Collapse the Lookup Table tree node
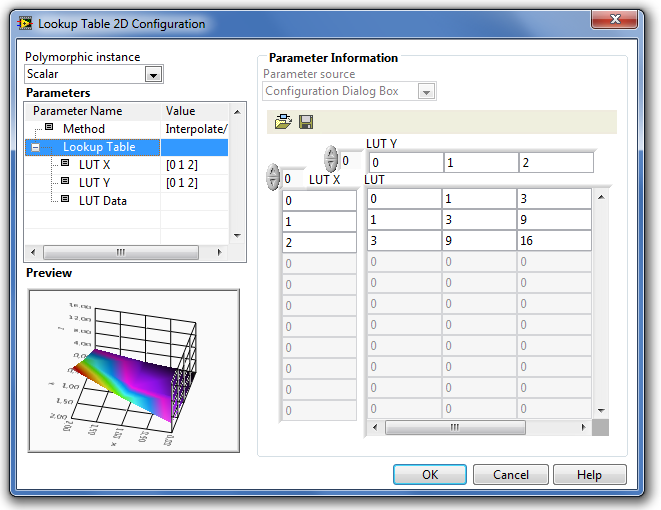This screenshot has height=510, width=661. [x=36, y=147]
